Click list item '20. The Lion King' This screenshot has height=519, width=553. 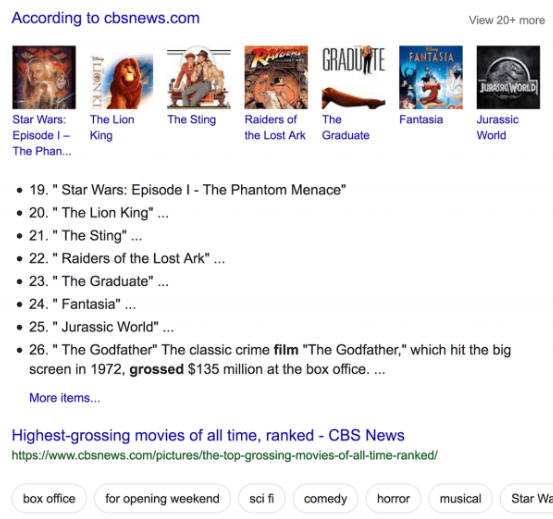point(99,213)
